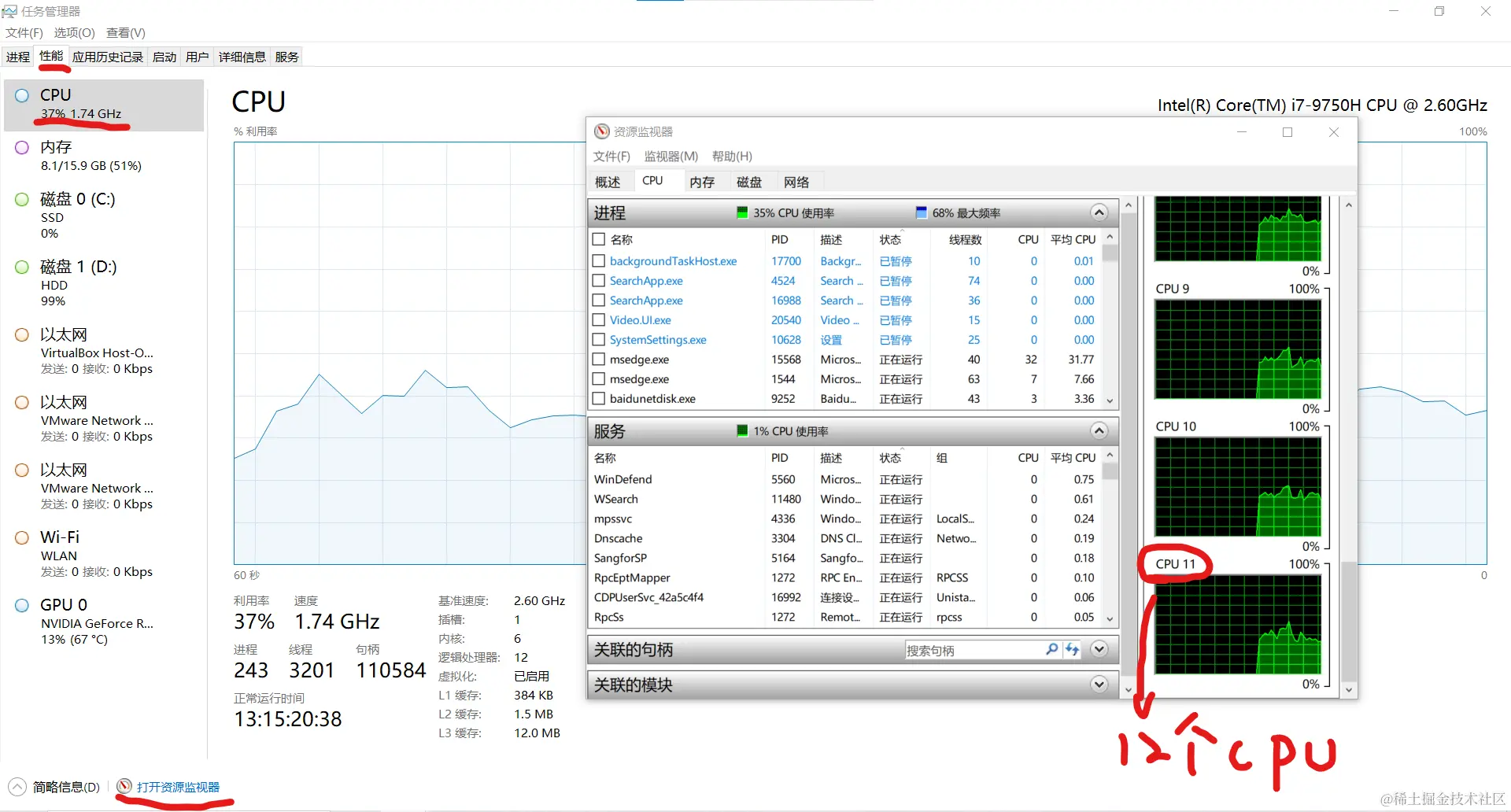Select the WSearch service row
This screenshot has width=1511, height=812.
845,499
